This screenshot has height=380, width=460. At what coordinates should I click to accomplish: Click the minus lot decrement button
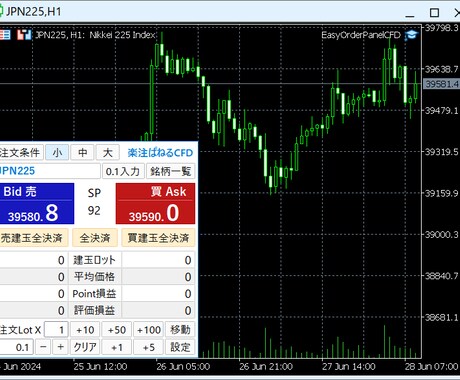pos(43,347)
